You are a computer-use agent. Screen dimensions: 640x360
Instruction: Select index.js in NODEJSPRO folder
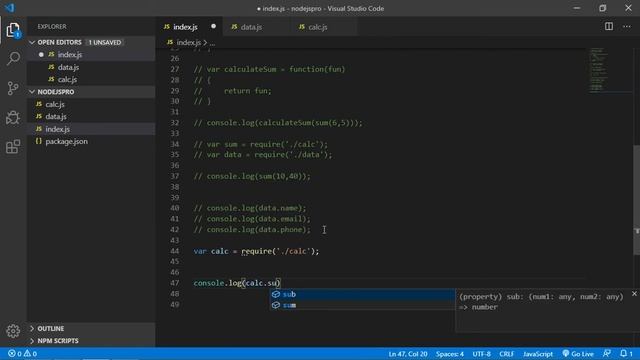[91, 129]
